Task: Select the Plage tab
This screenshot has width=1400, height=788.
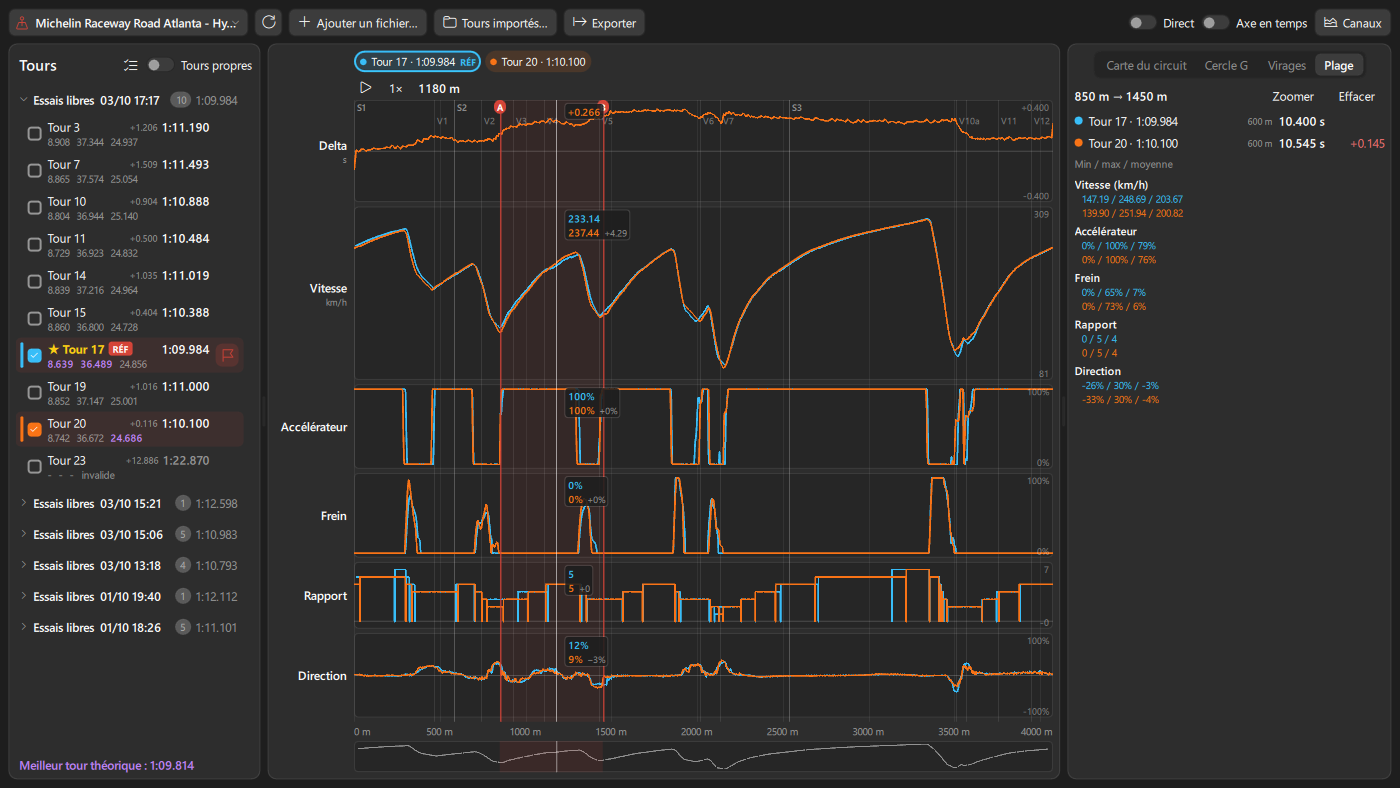Action: pyautogui.click(x=1338, y=65)
